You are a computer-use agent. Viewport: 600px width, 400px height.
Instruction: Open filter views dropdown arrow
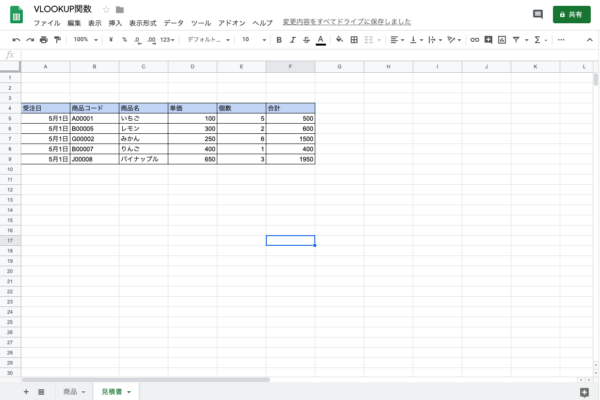tap(527, 40)
